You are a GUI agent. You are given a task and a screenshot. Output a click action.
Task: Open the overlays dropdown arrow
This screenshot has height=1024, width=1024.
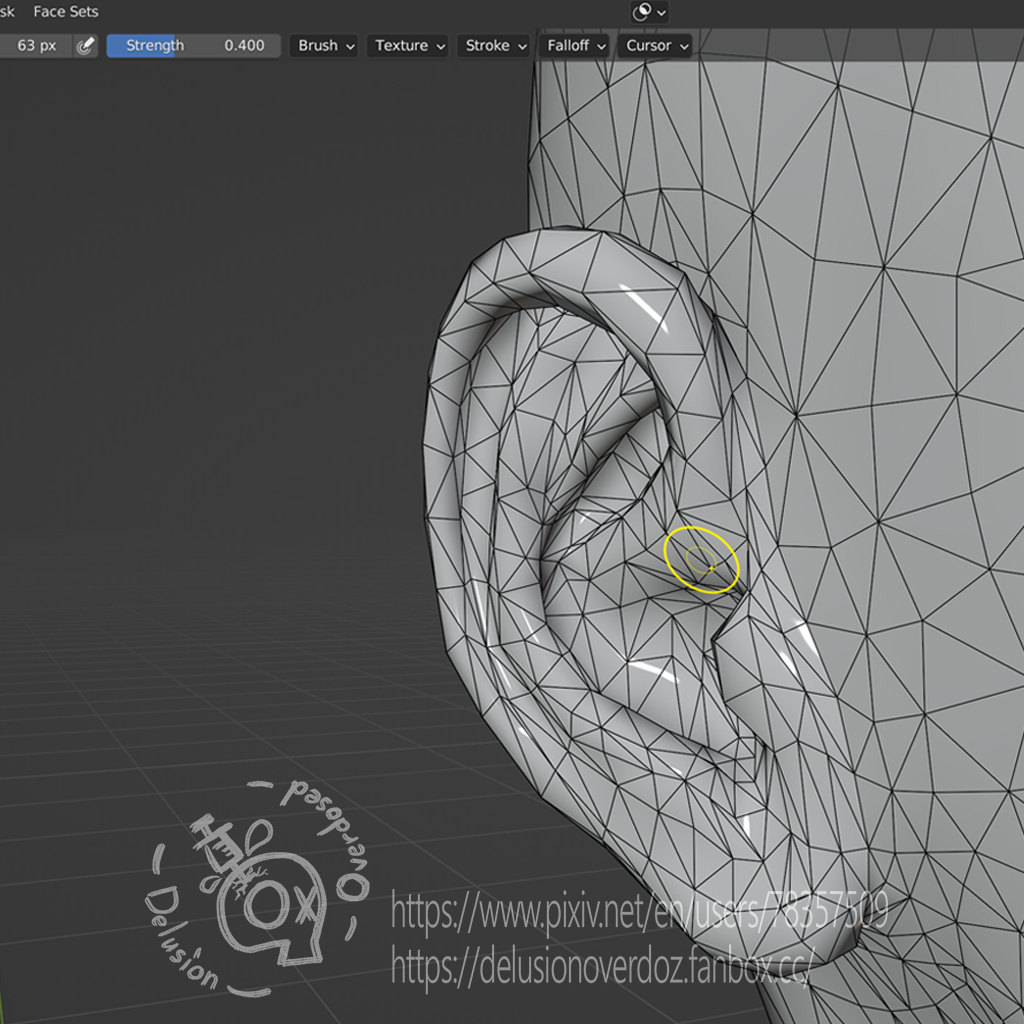661,12
